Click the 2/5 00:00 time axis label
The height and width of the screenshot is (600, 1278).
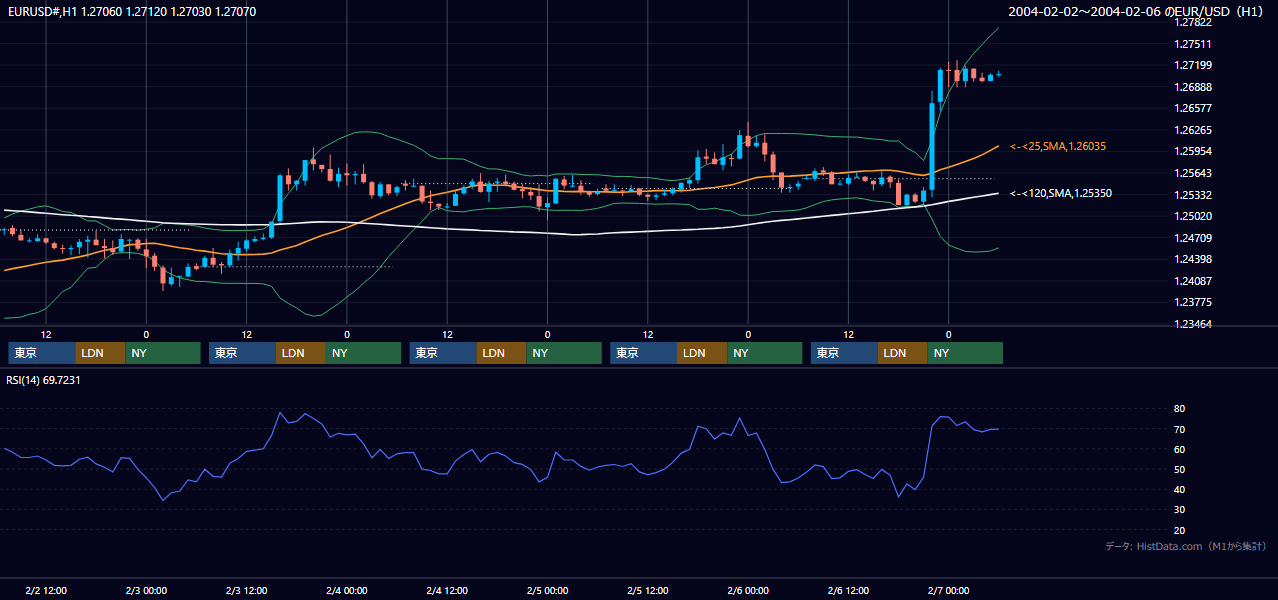(x=547, y=590)
